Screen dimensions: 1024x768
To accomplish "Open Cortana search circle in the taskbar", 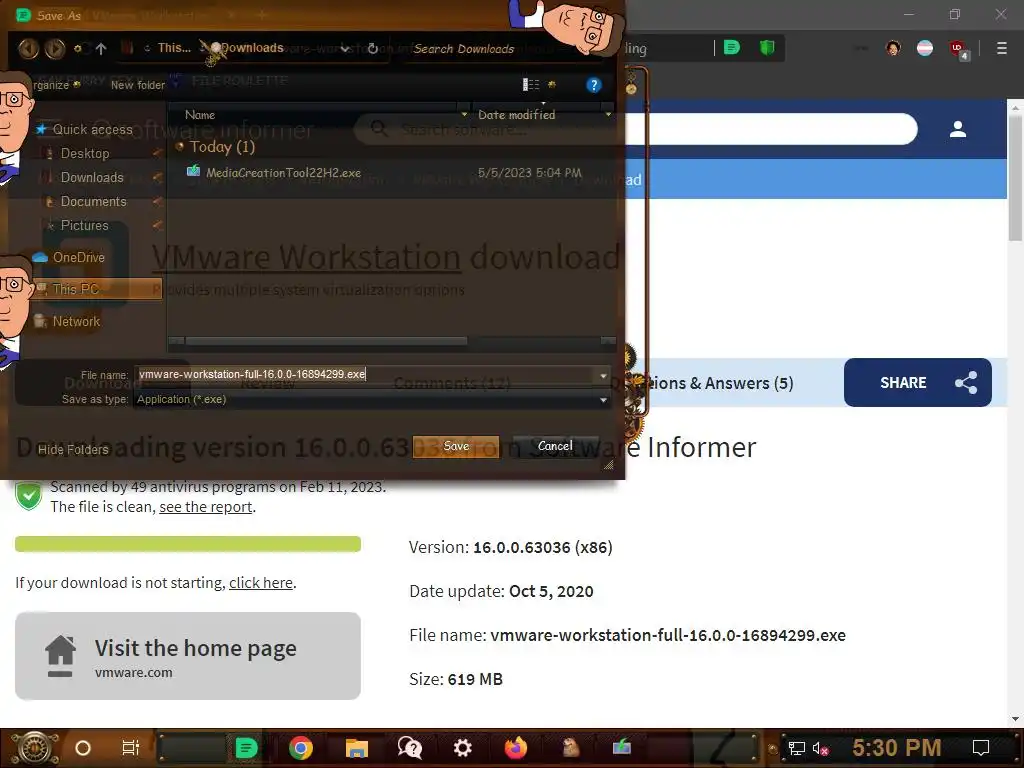I will pos(83,748).
